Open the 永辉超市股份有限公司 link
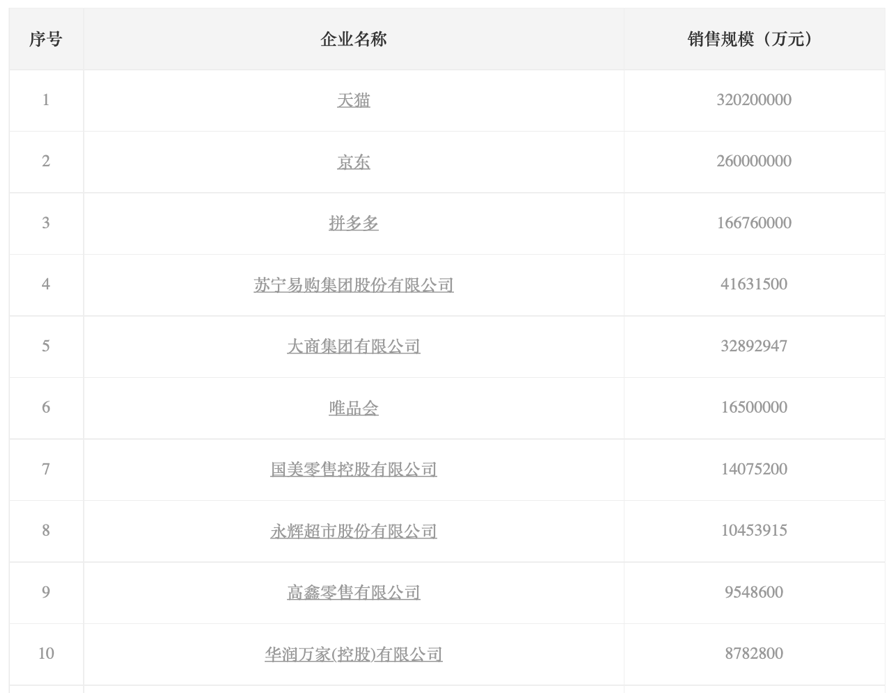The width and height of the screenshot is (894, 693). (x=353, y=531)
